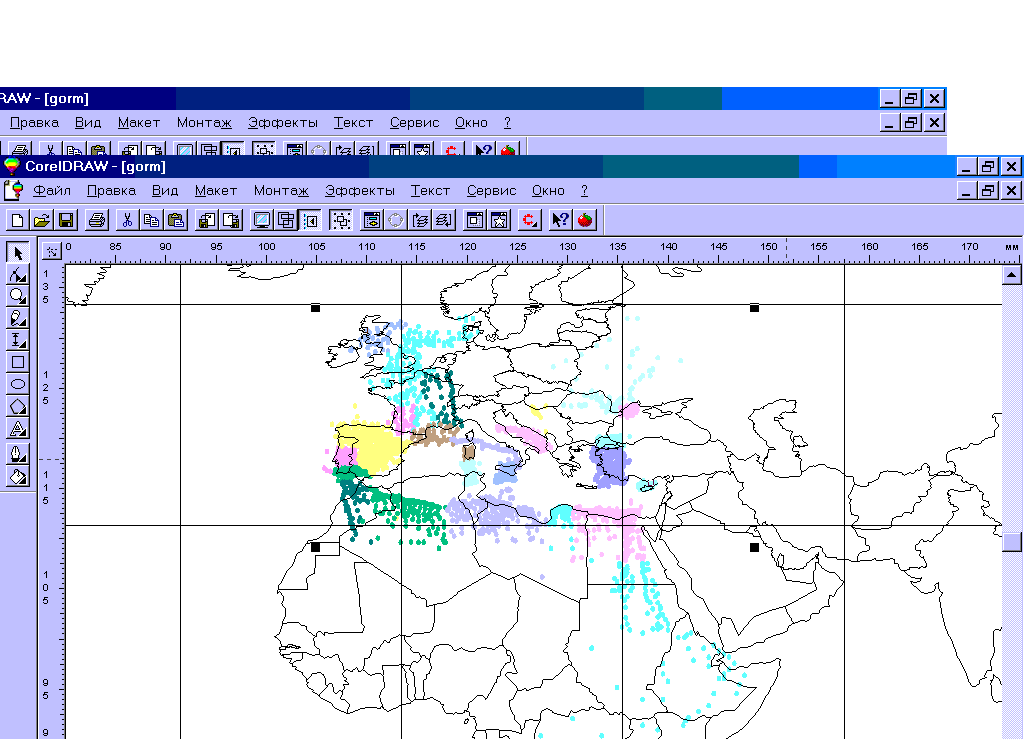Click the Save floppy disk icon

(66, 220)
